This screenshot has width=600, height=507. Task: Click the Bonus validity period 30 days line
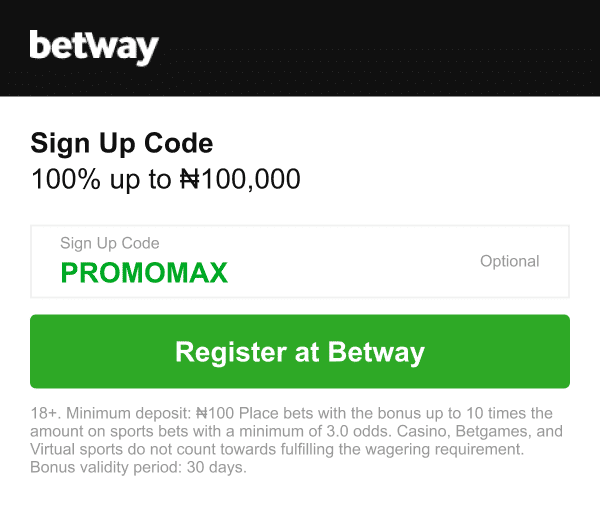click(x=138, y=467)
